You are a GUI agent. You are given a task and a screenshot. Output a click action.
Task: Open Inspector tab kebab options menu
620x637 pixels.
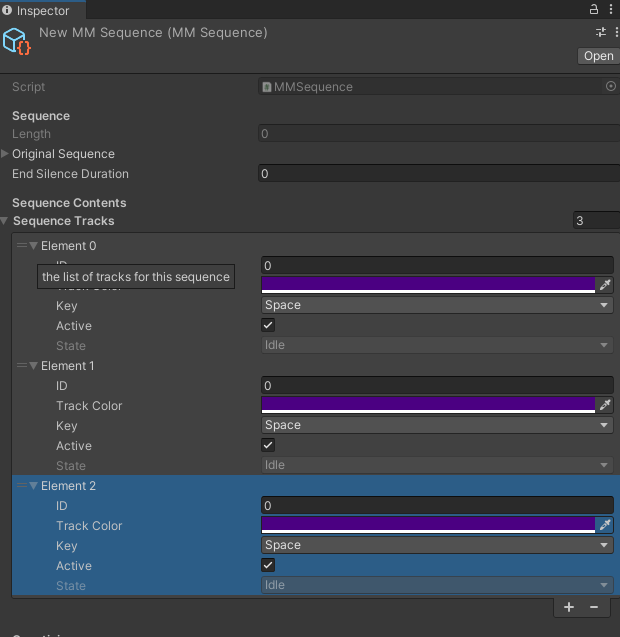(611, 9)
